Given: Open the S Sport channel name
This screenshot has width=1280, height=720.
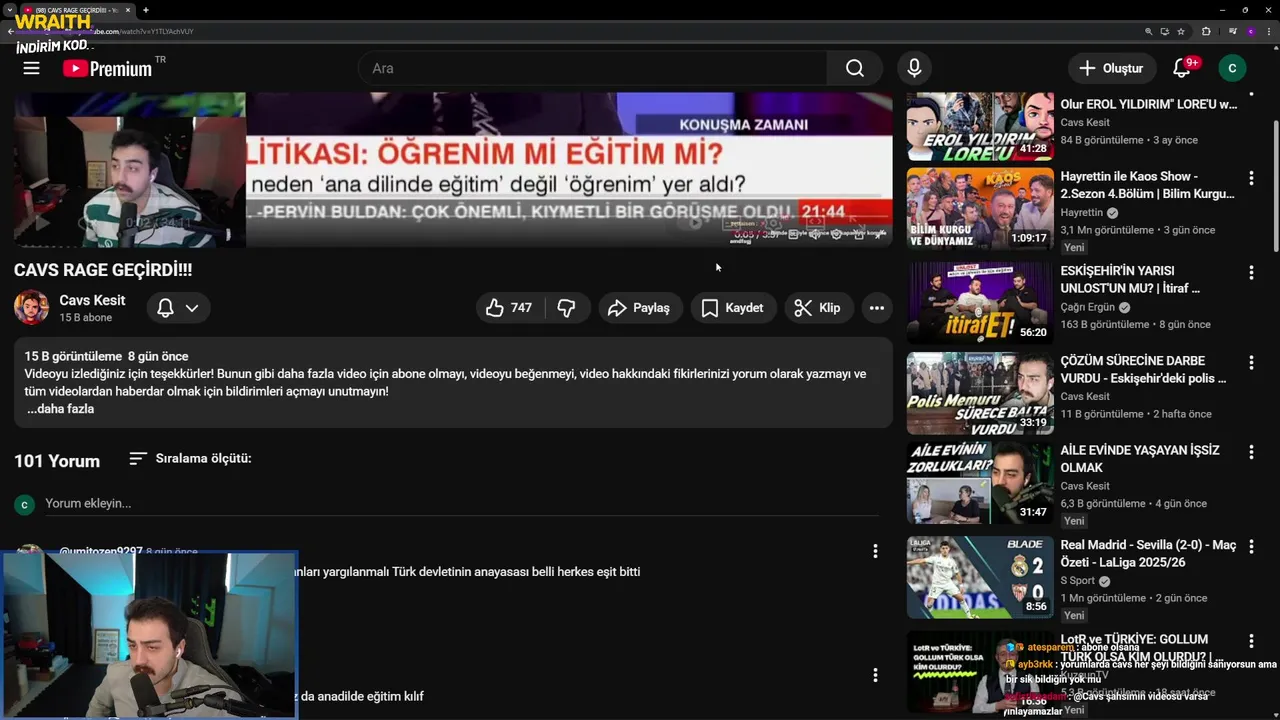Looking at the screenshot, I should pyautogui.click(x=1077, y=581).
